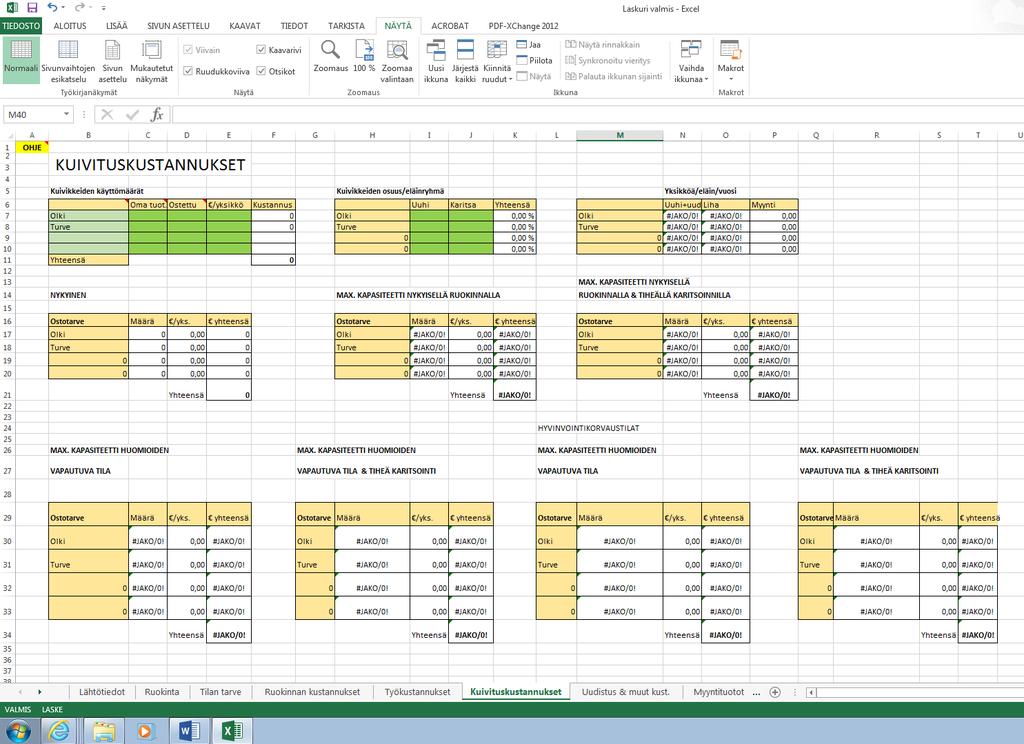Viewport: 1024px width, 744px height.
Task: Hide the window with Piilota
Action: coord(534,60)
